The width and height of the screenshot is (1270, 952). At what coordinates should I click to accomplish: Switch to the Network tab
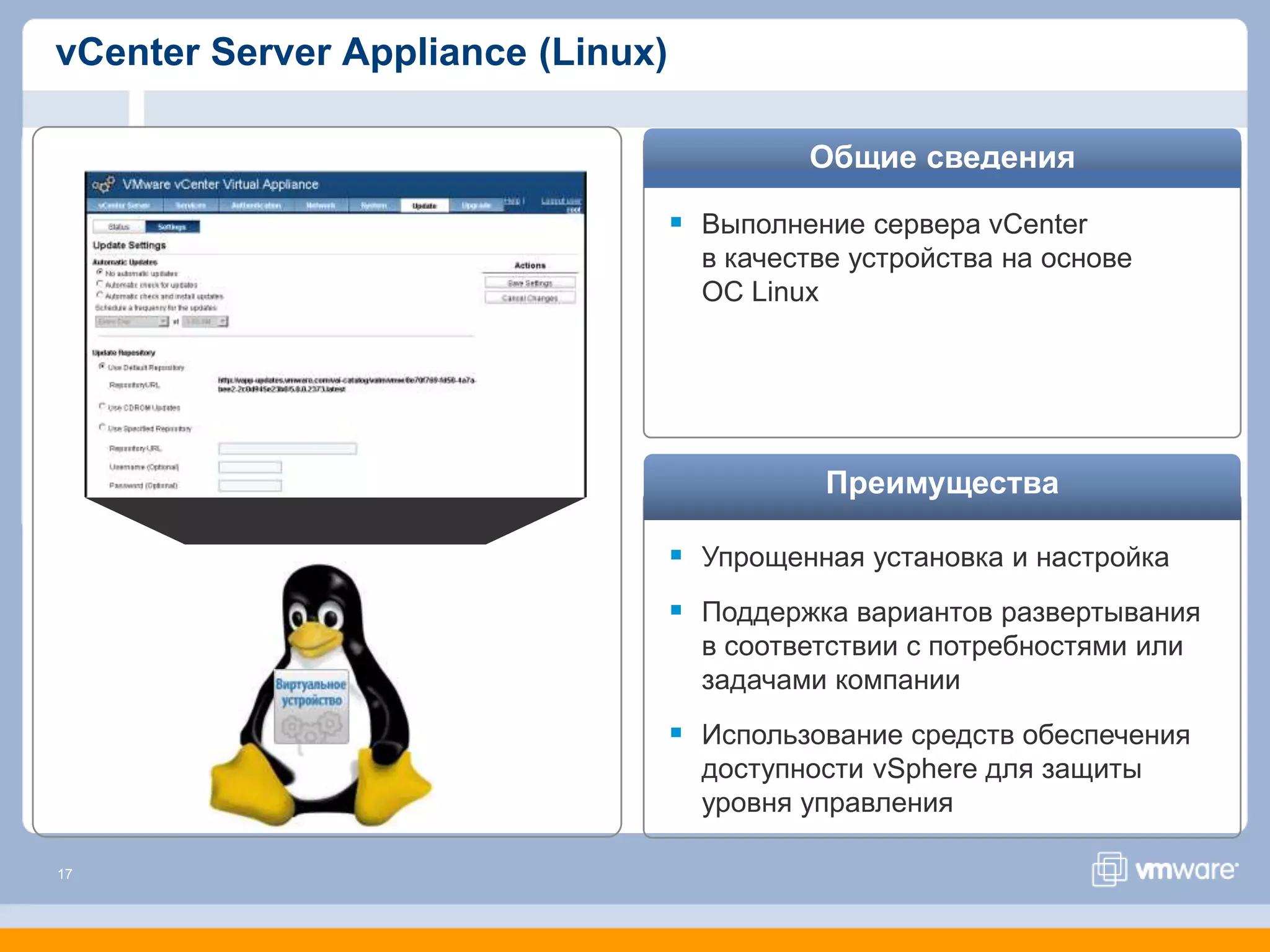[321, 205]
